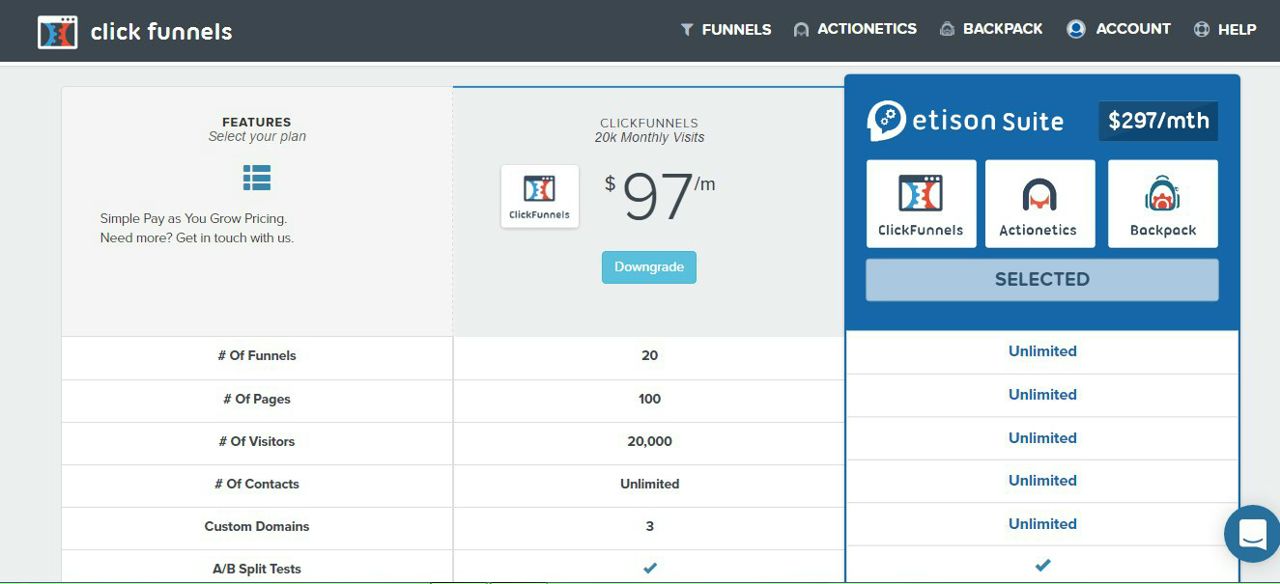Click Etison Suite Unlimited for Pages row
1280x584 pixels.
click(x=1043, y=395)
